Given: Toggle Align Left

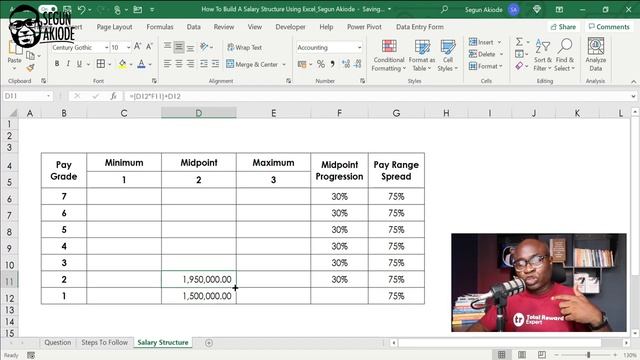Looking at the screenshot, I should point(167,64).
